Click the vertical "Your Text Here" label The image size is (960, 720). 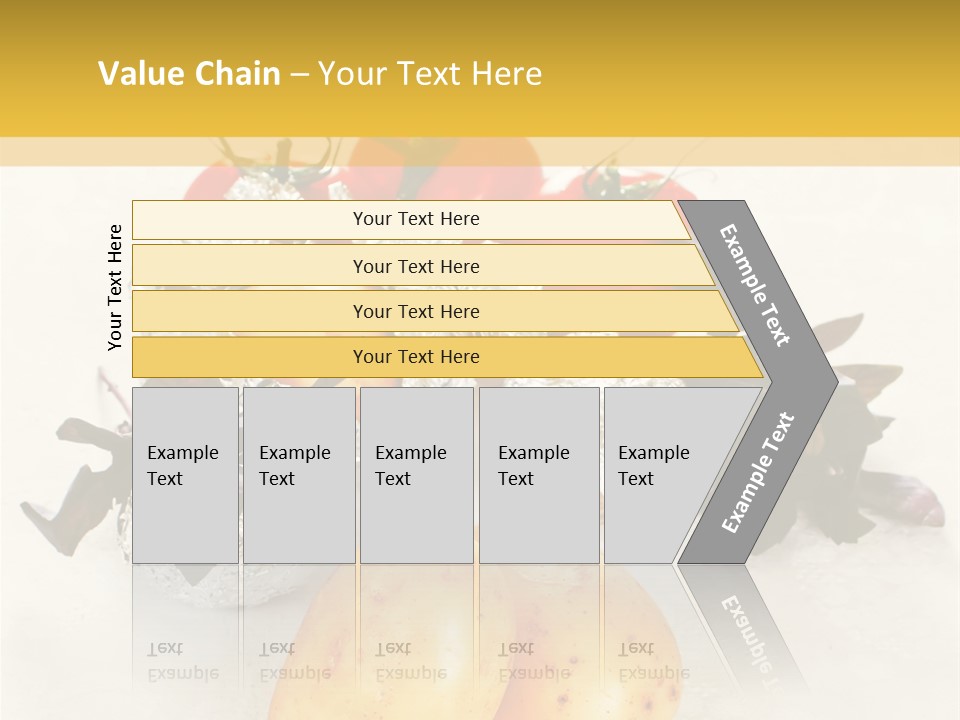tap(115, 287)
